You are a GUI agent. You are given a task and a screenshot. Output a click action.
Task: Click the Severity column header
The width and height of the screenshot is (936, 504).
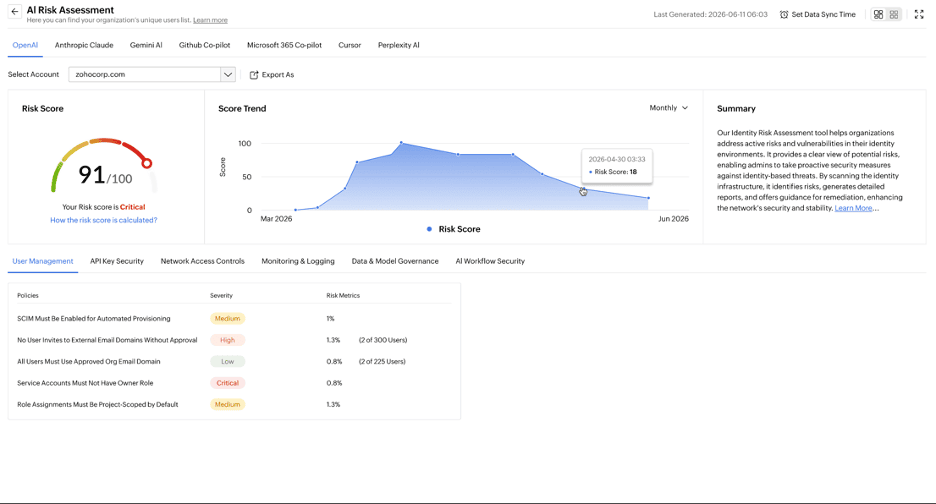[221, 296]
